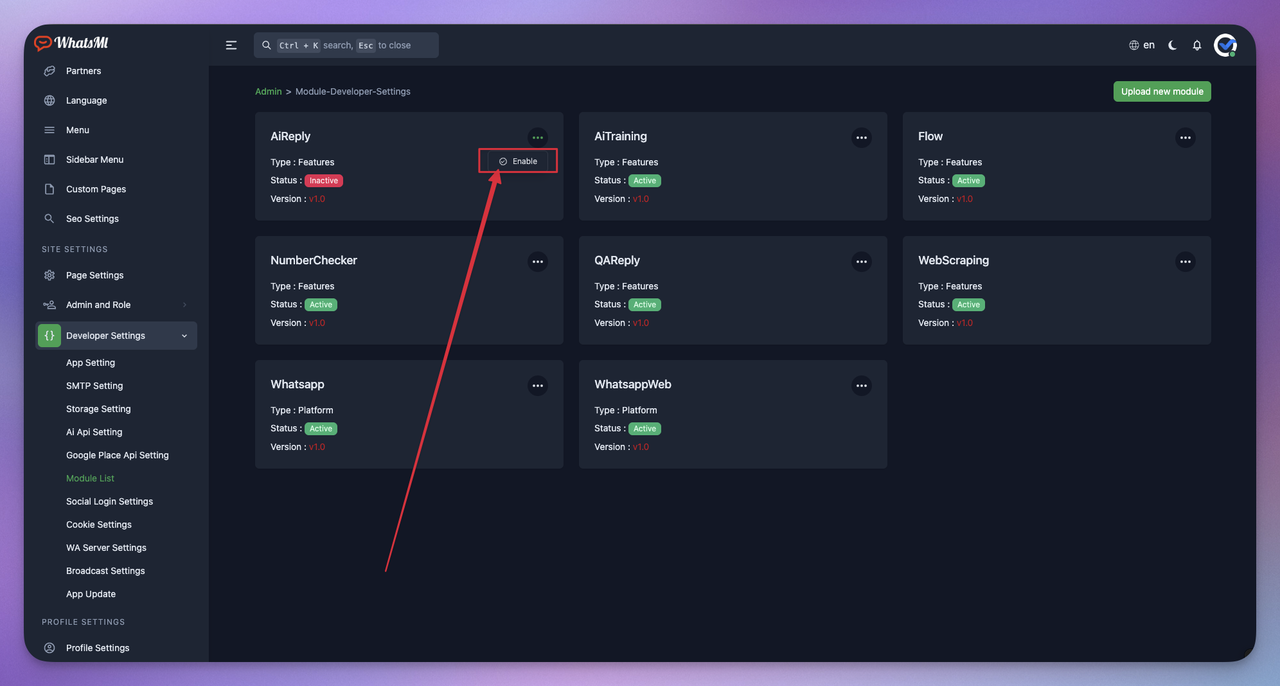This screenshot has width=1280, height=686.
Task: Open Ai Api Setting submenu item
Action: [94, 432]
